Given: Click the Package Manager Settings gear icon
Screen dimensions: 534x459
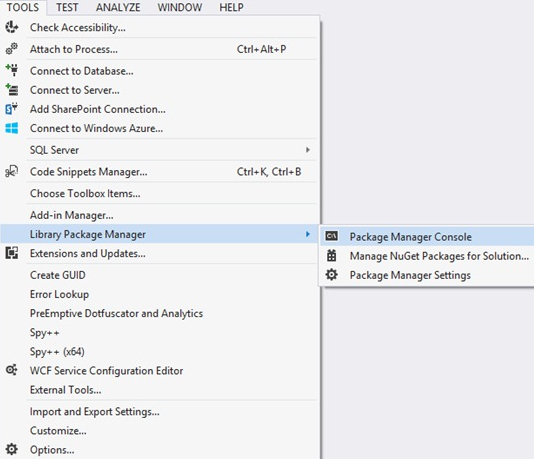Looking at the screenshot, I should coord(331,274).
